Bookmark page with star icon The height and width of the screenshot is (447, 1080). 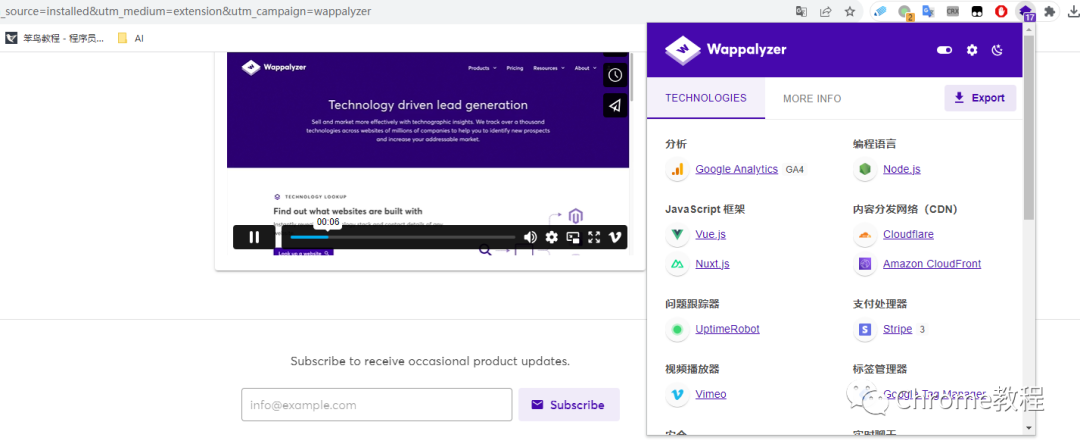850,11
